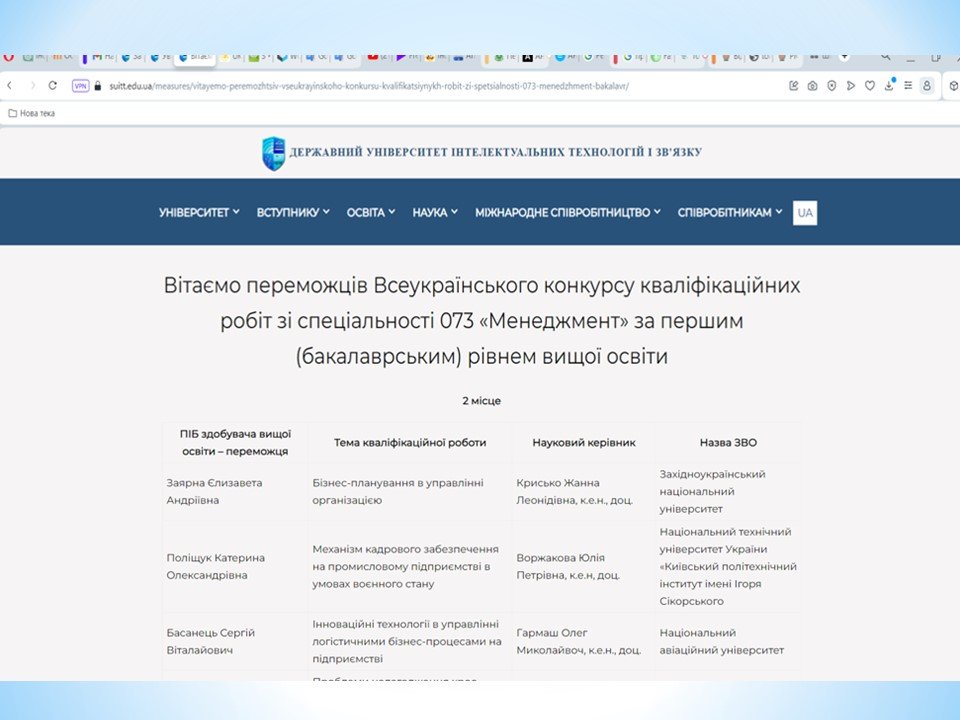
Task: Click the university shield logo
Action: (x=273, y=153)
